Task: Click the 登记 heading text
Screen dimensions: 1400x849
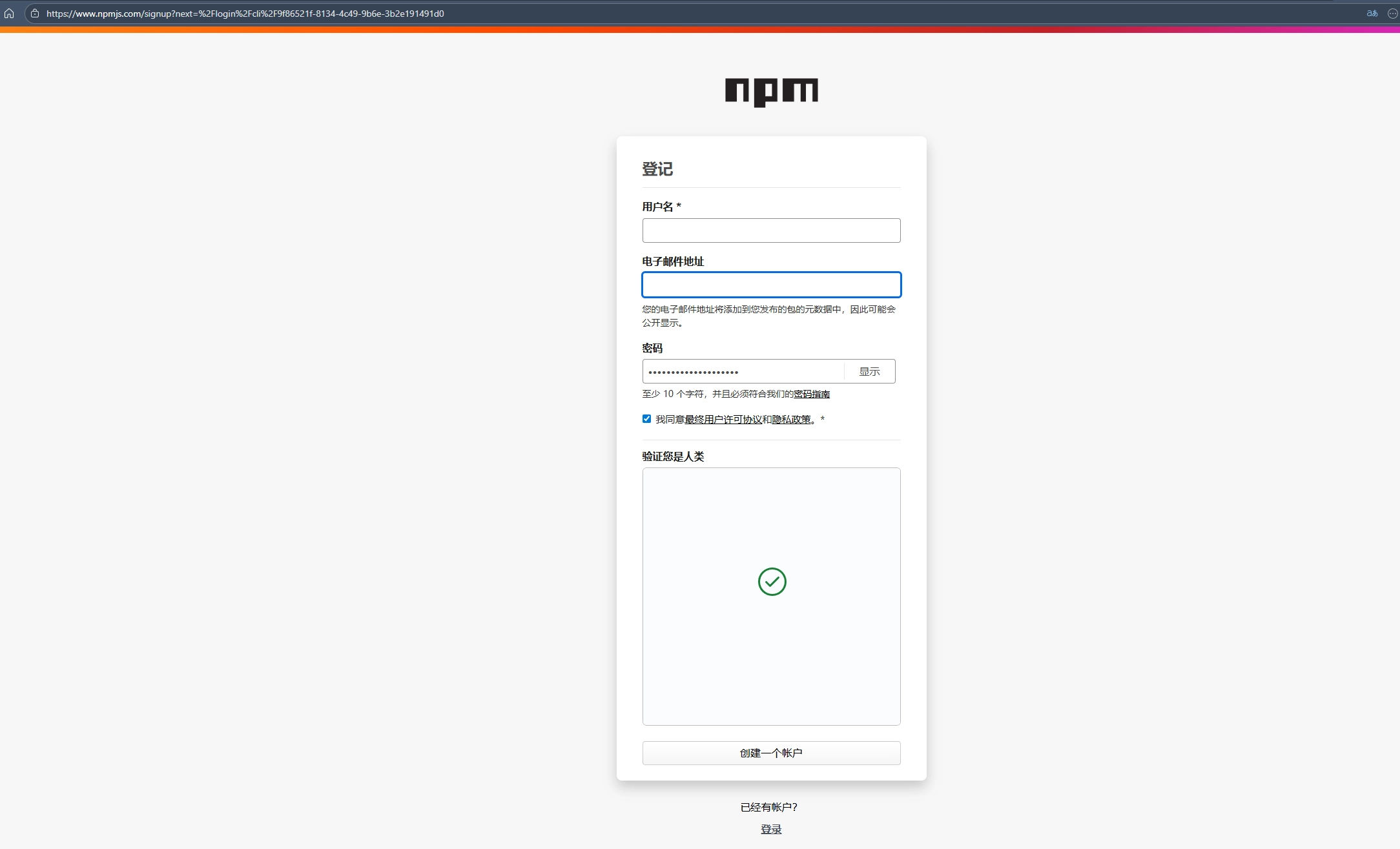Action: 657,169
